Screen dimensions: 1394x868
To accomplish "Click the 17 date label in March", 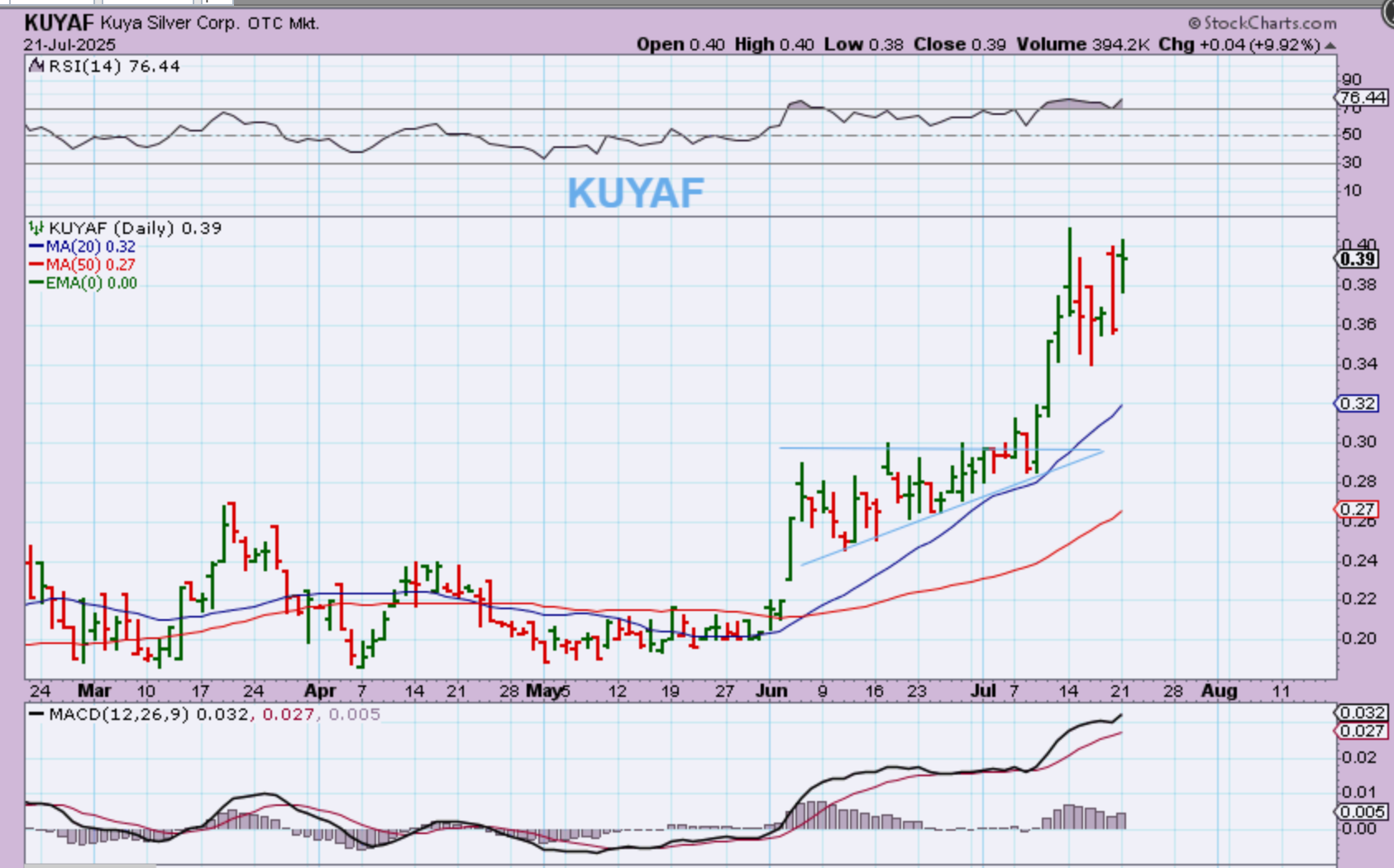I will pyautogui.click(x=200, y=691).
